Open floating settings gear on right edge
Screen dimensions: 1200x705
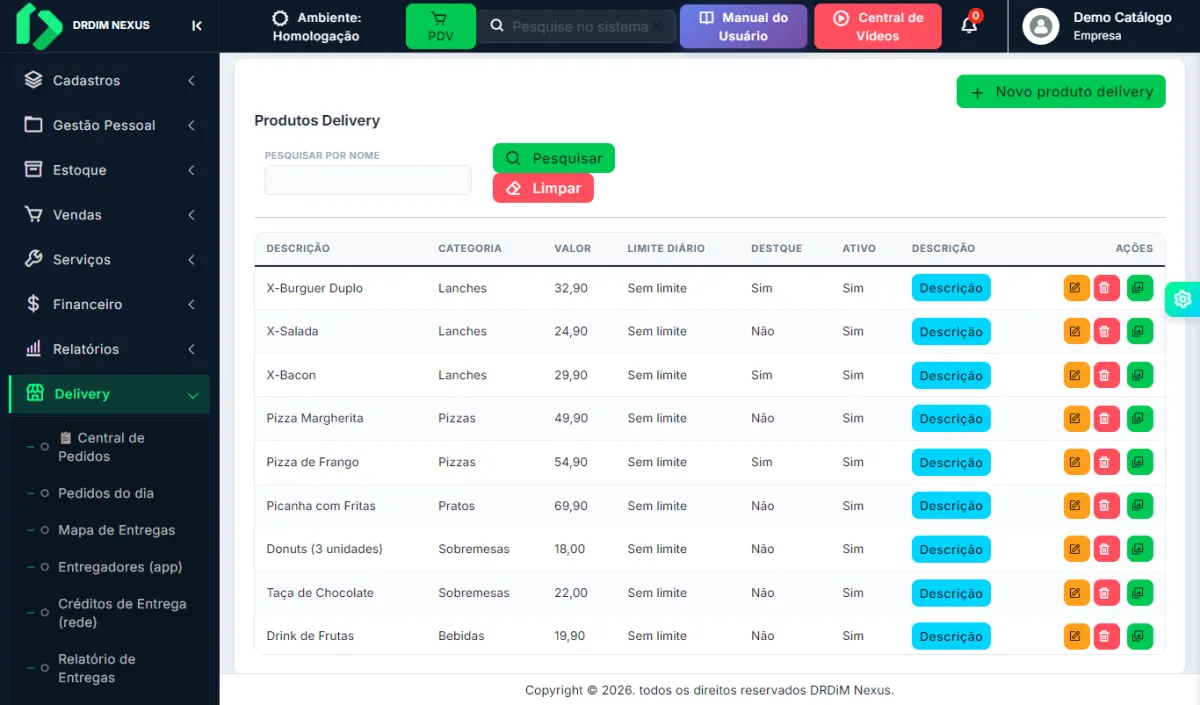pyautogui.click(x=1183, y=299)
